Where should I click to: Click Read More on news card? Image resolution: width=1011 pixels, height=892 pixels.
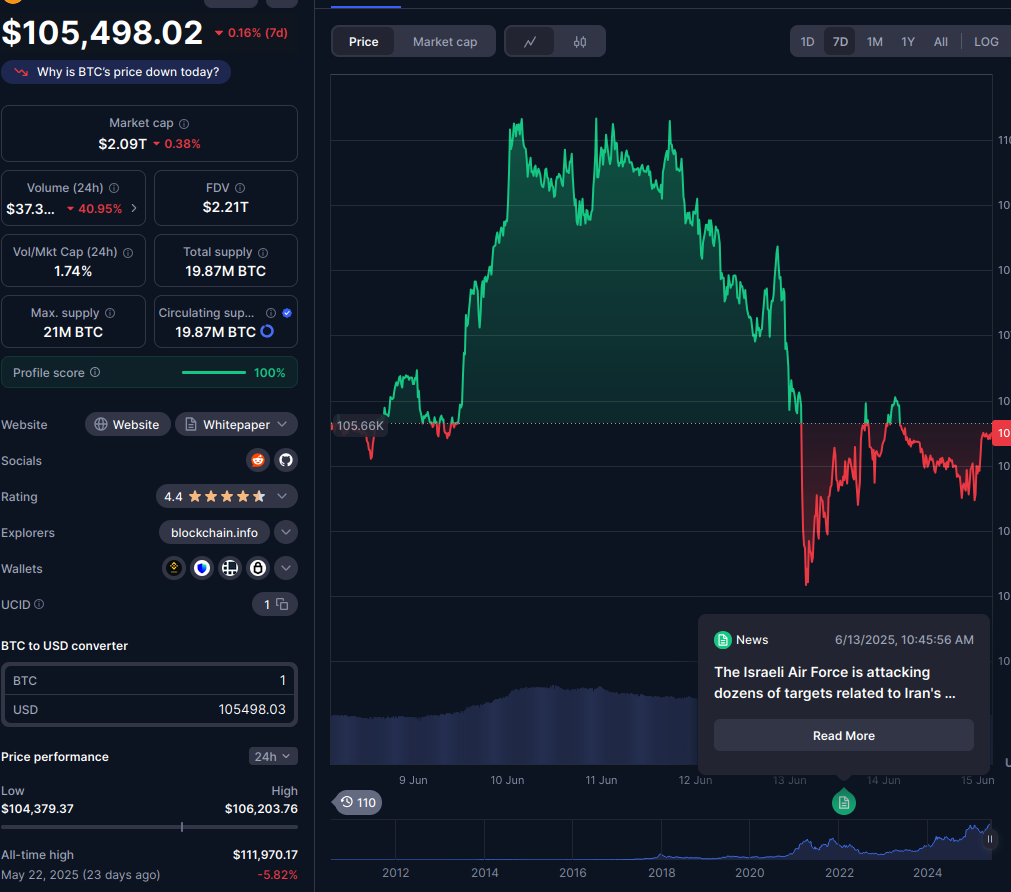coord(843,735)
